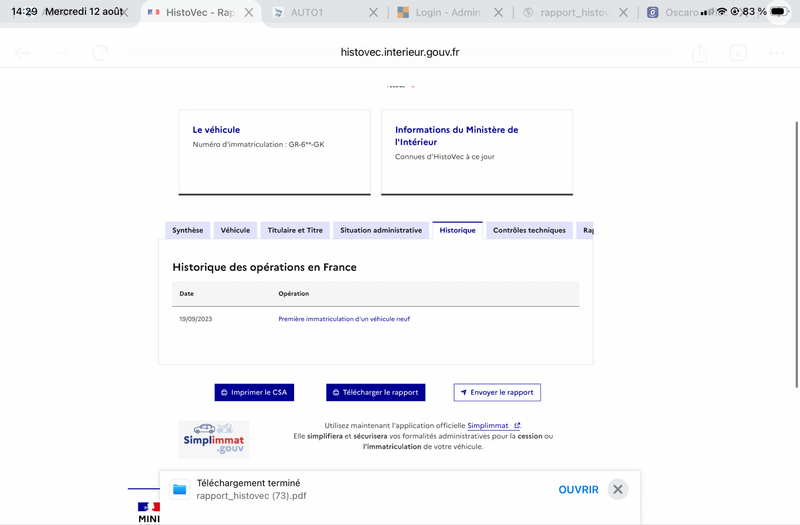800x525 pixels.
Task: Open the Le véhicule card
Action: [x=274, y=152]
